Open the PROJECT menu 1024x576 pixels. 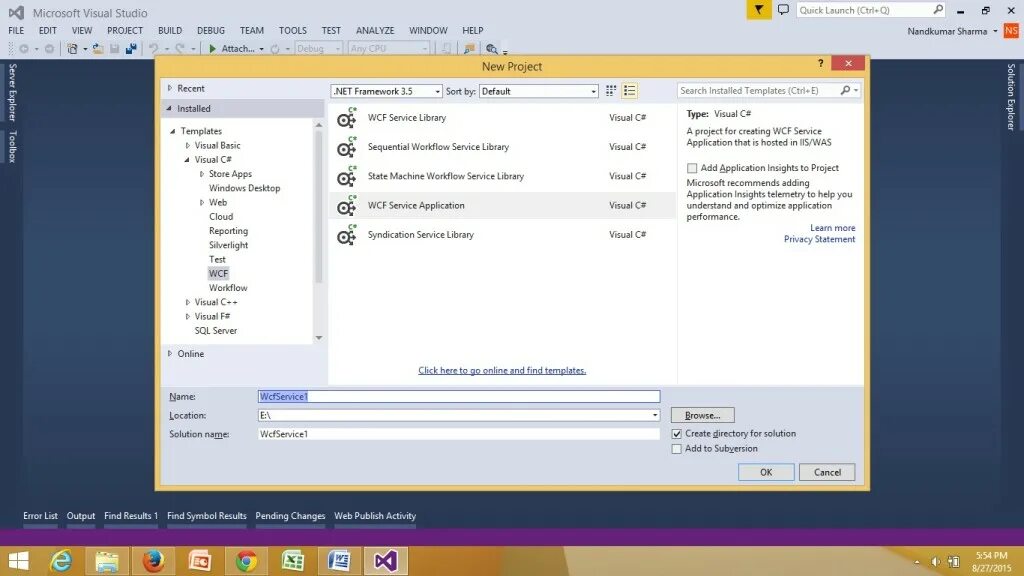(x=125, y=31)
